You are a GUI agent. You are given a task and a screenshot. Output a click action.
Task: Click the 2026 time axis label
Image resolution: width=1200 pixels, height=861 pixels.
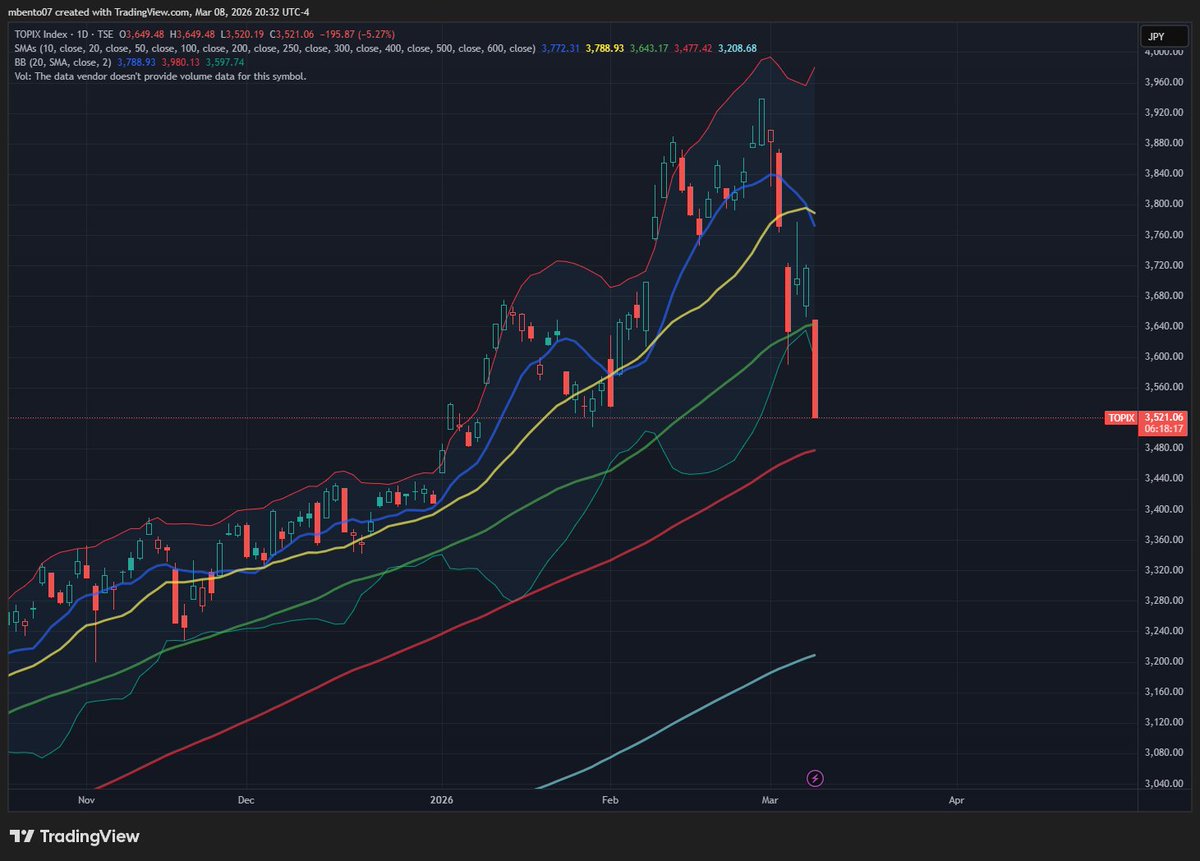tap(441, 800)
